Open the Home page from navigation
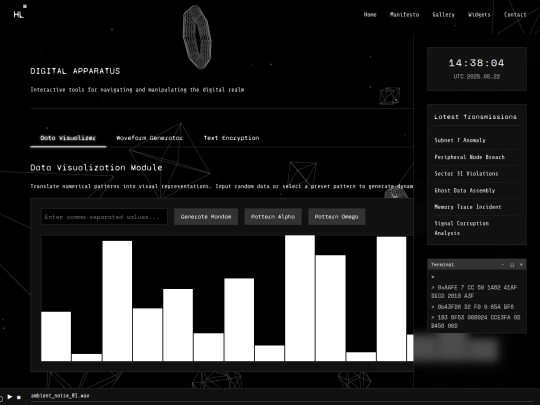The image size is (540, 405). coord(370,14)
